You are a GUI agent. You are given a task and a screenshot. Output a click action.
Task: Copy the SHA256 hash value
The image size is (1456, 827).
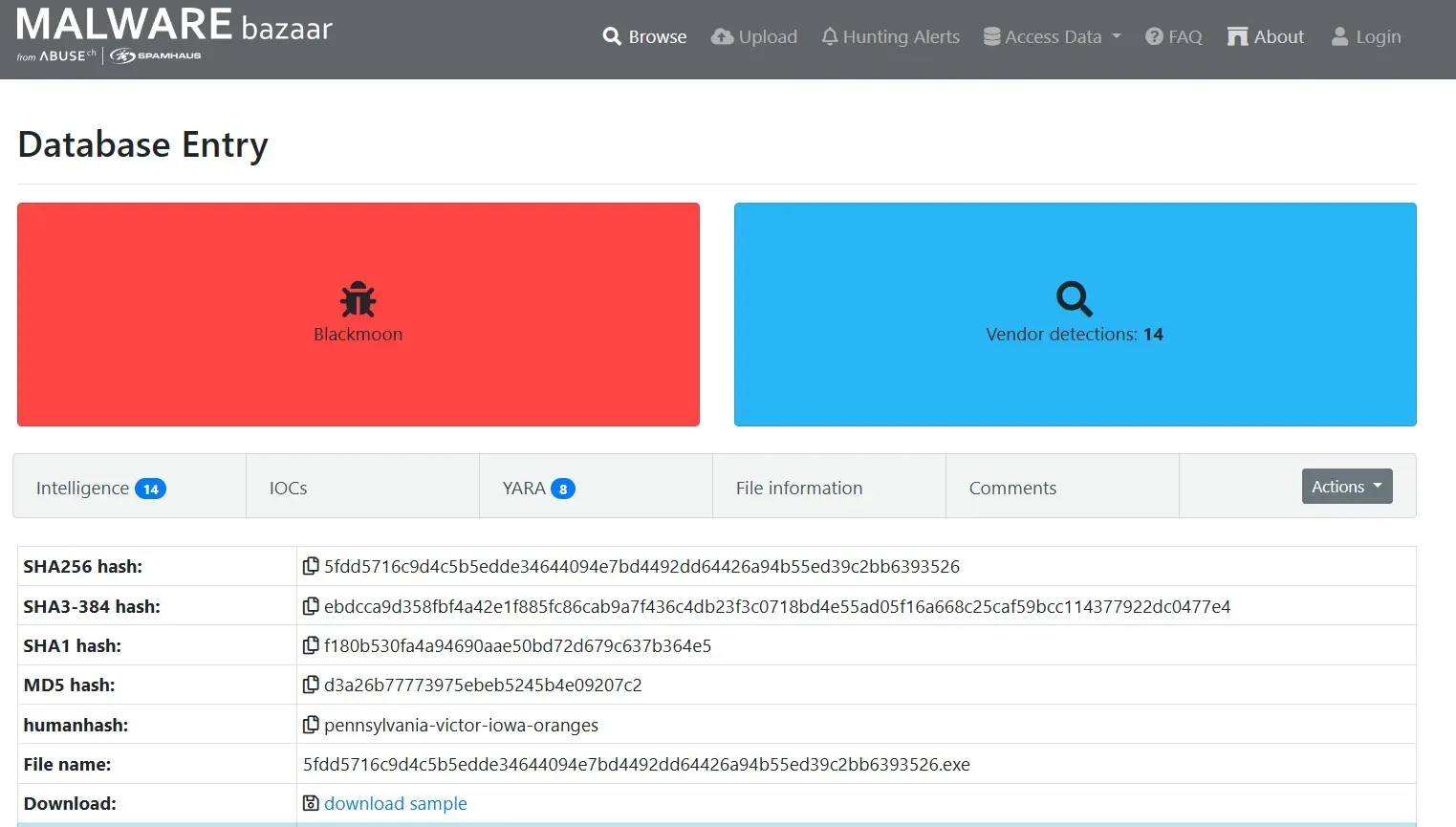point(311,566)
